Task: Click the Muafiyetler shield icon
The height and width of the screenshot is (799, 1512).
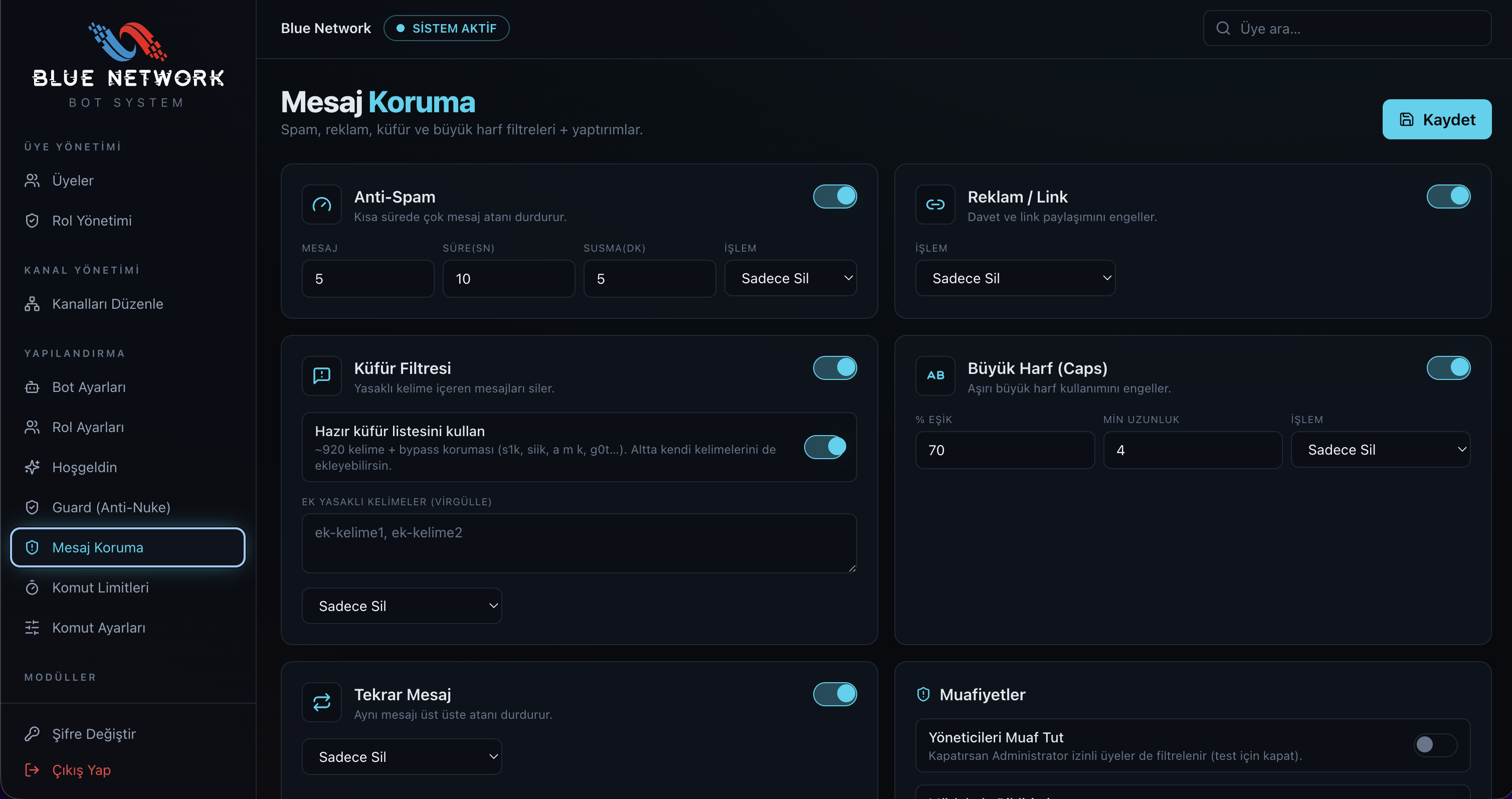Action: 923,695
